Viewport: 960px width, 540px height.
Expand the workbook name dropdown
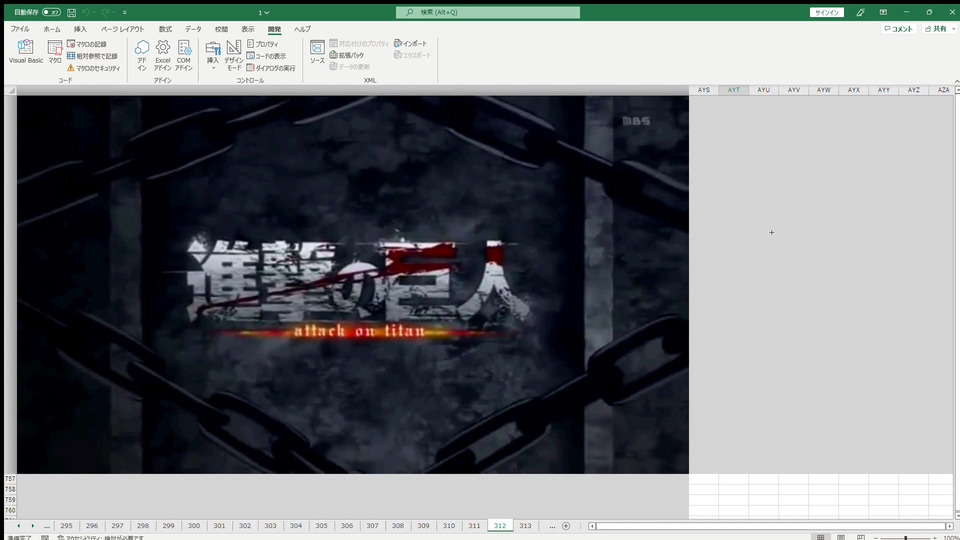pos(264,12)
